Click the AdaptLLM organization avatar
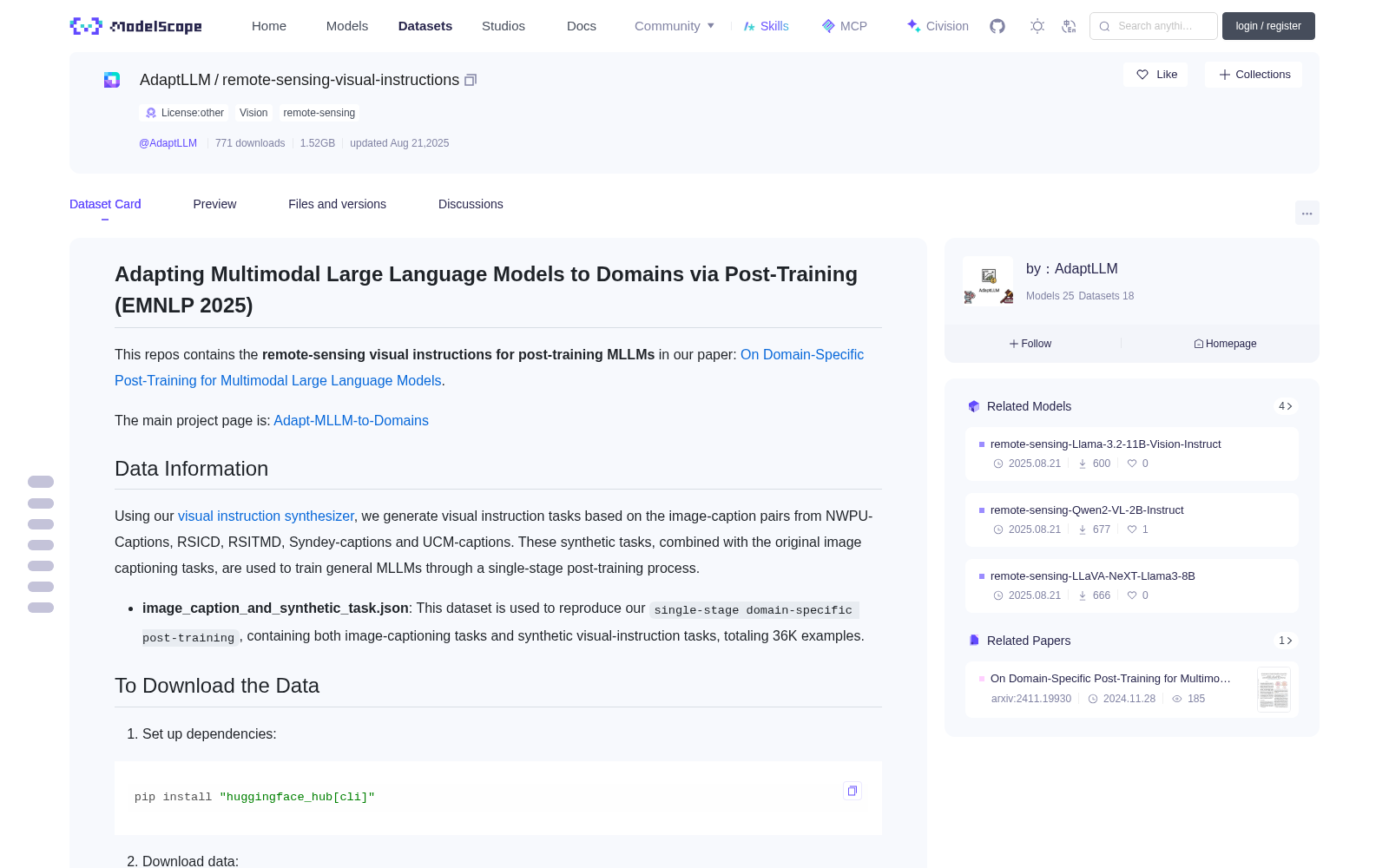Screen dimensions: 1389x868 [x=988, y=281]
